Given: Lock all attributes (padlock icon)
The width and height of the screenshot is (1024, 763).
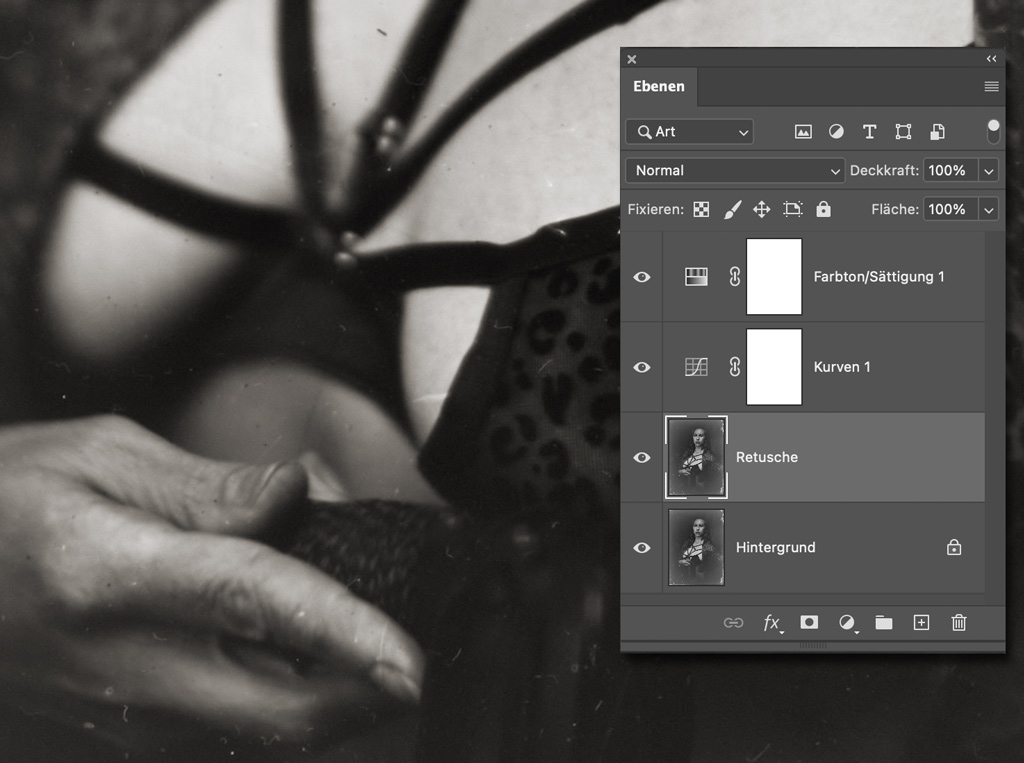Looking at the screenshot, I should pyautogui.click(x=824, y=209).
